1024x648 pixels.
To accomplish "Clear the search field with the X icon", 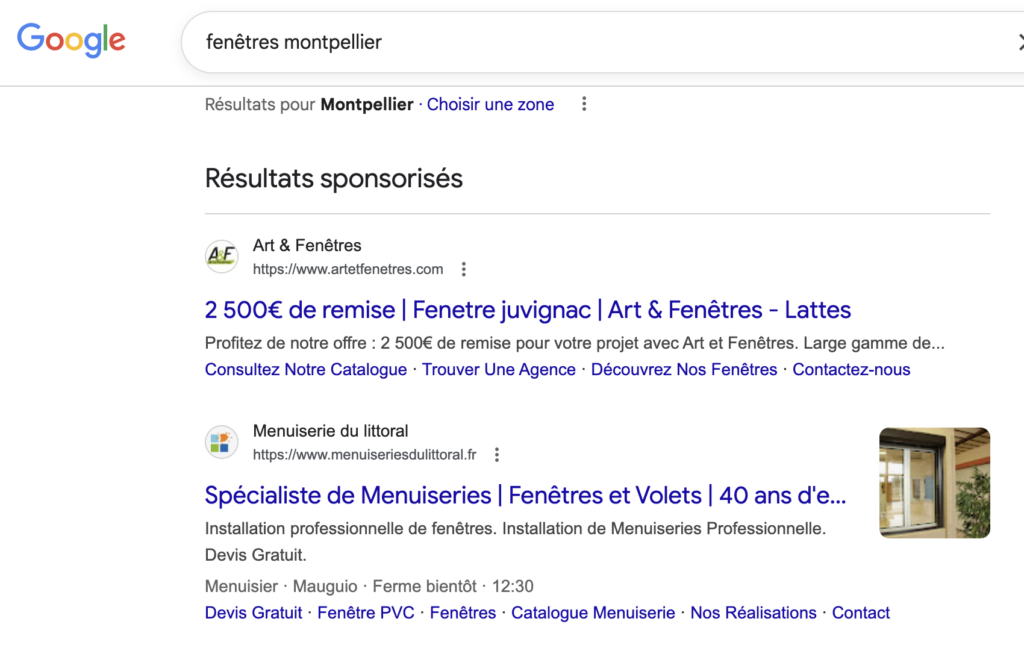I will [x=1019, y=42].
